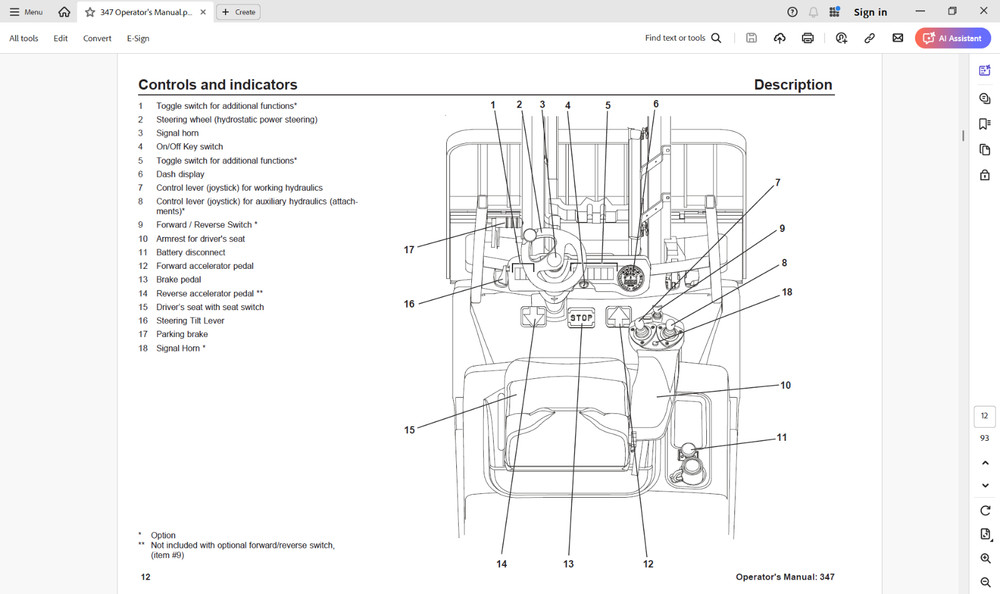Copy a link to the file

tap(869, 38)
